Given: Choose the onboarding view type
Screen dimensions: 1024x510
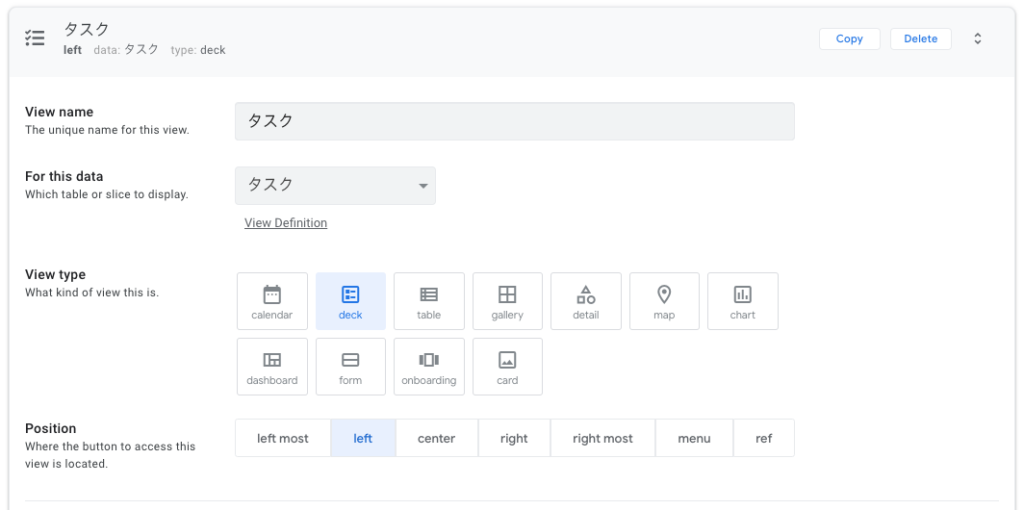Looking at the screenshot, I should (429, 367).
